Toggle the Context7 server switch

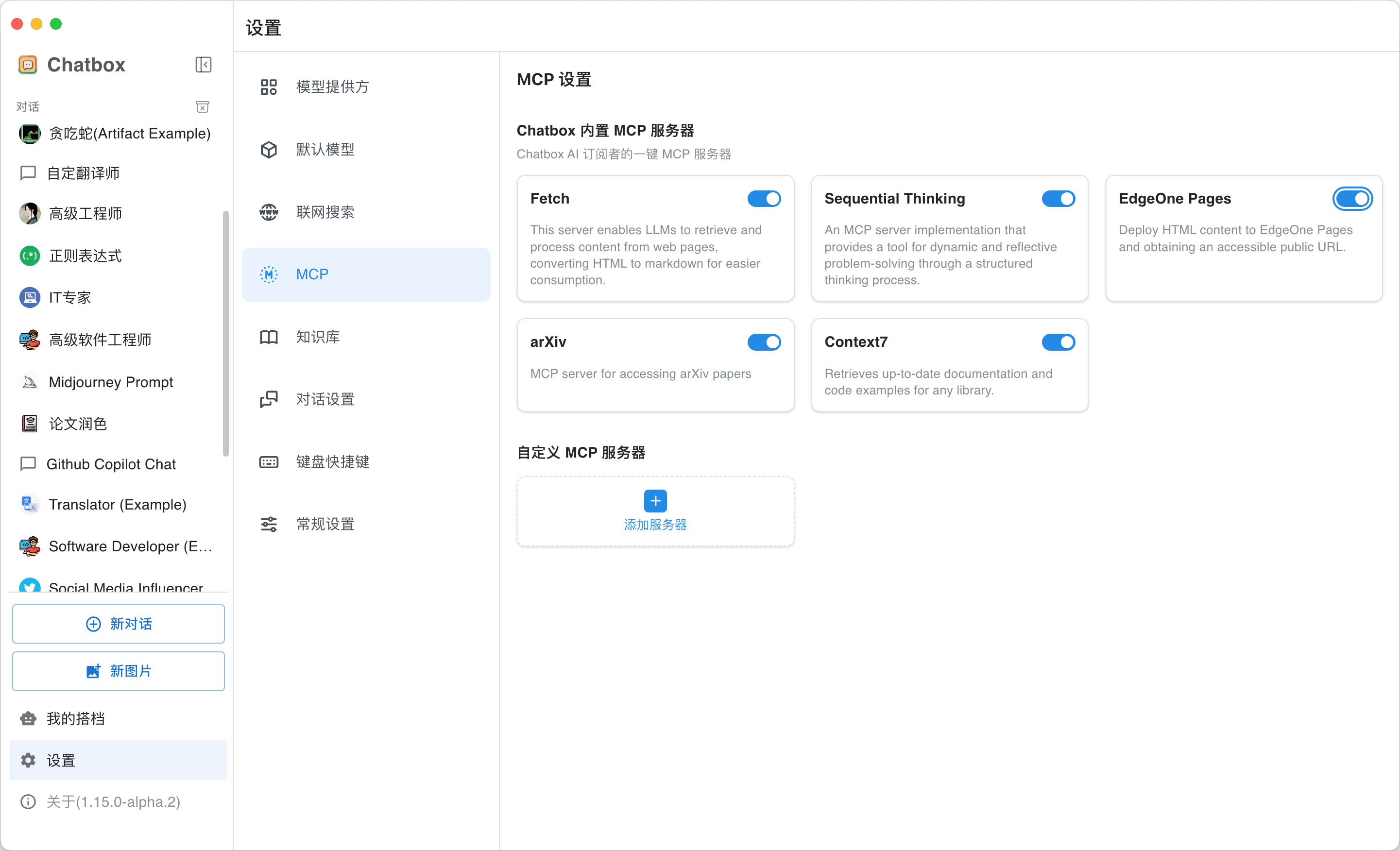coord(1058,342)
